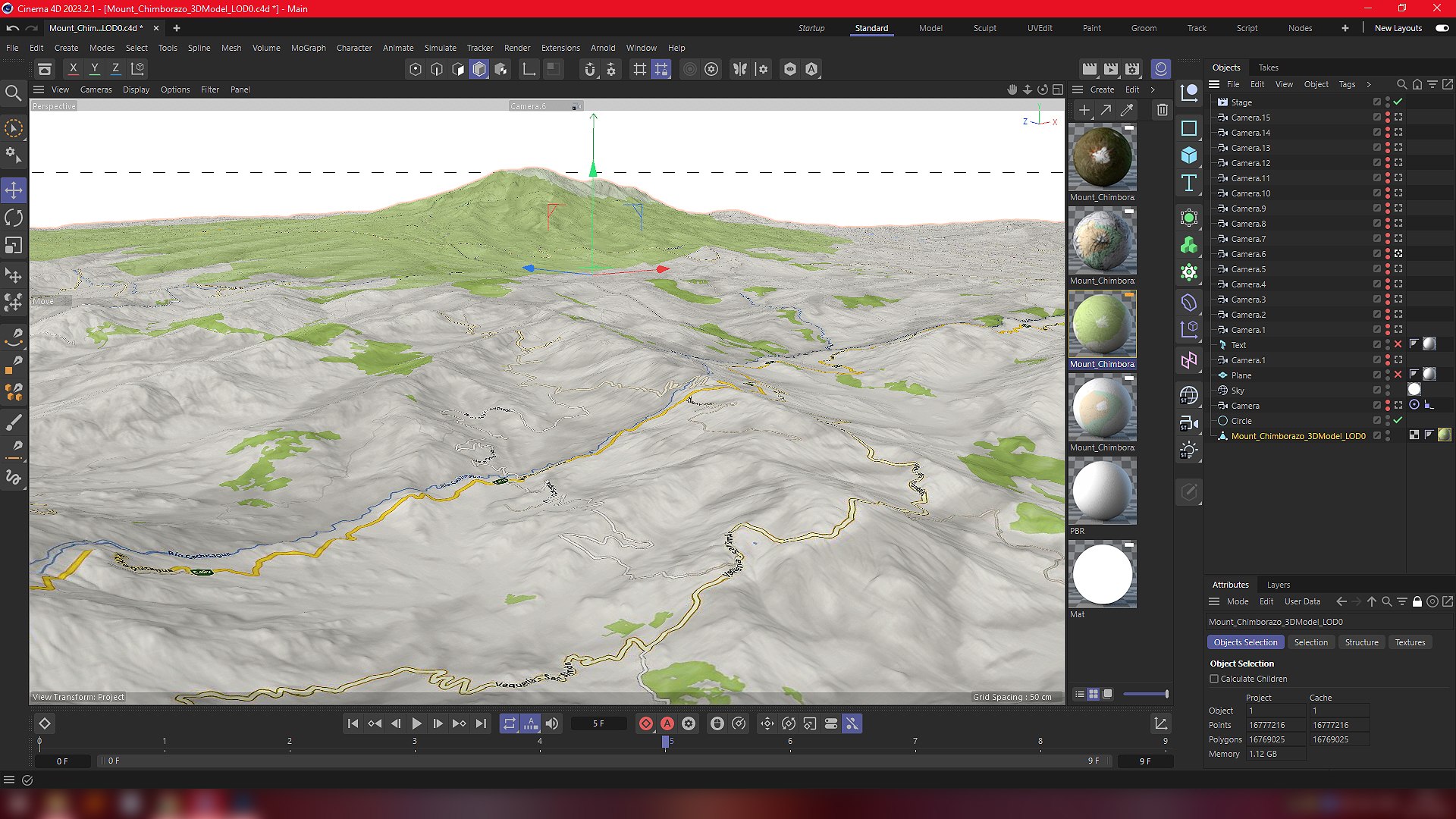Toggle sound playback icon
Image resolution: width=1456 pixels, height=819 pixels.
click(x=552, y=724)
